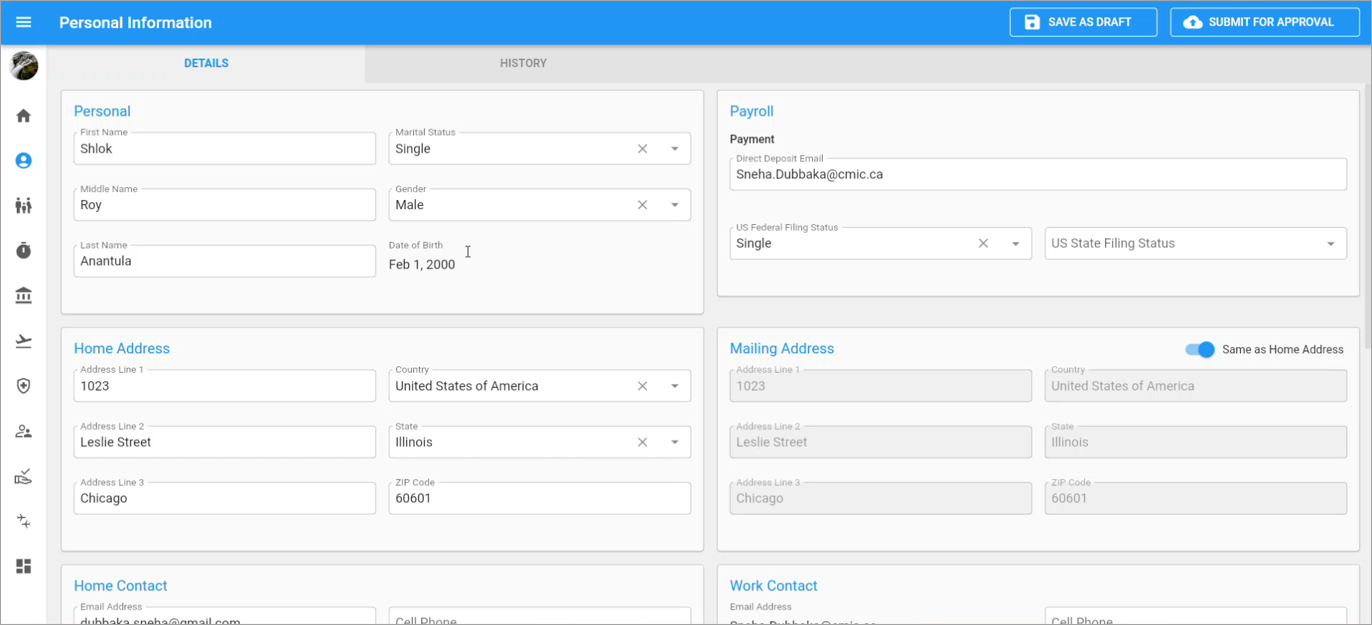Click the disabled Mailing Address Line 1 field
Screen dimensions: 1372x625
[881, 386]
